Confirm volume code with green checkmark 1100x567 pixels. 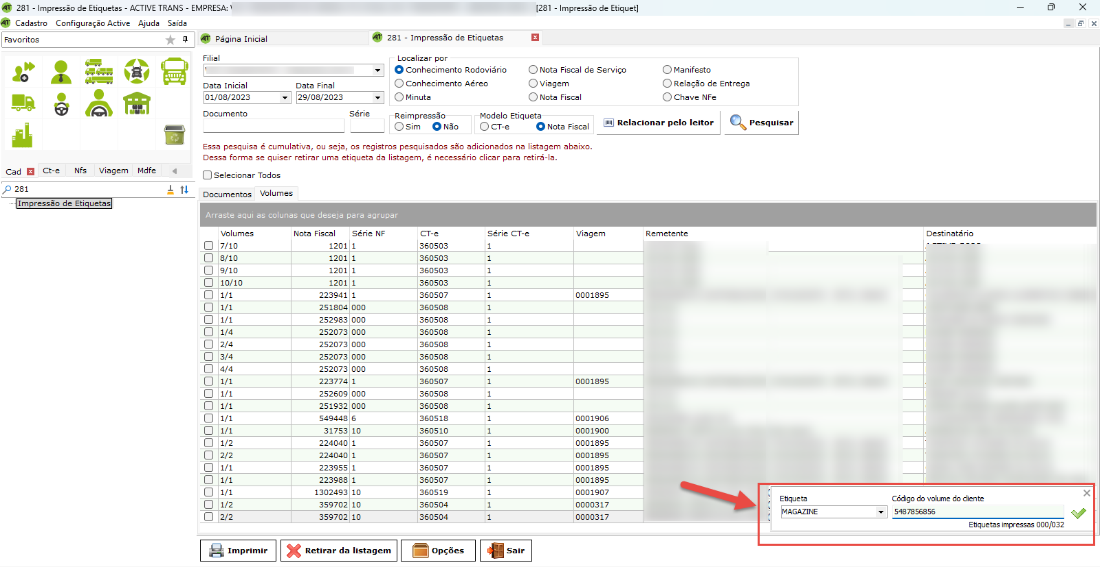coord(1078,513)
